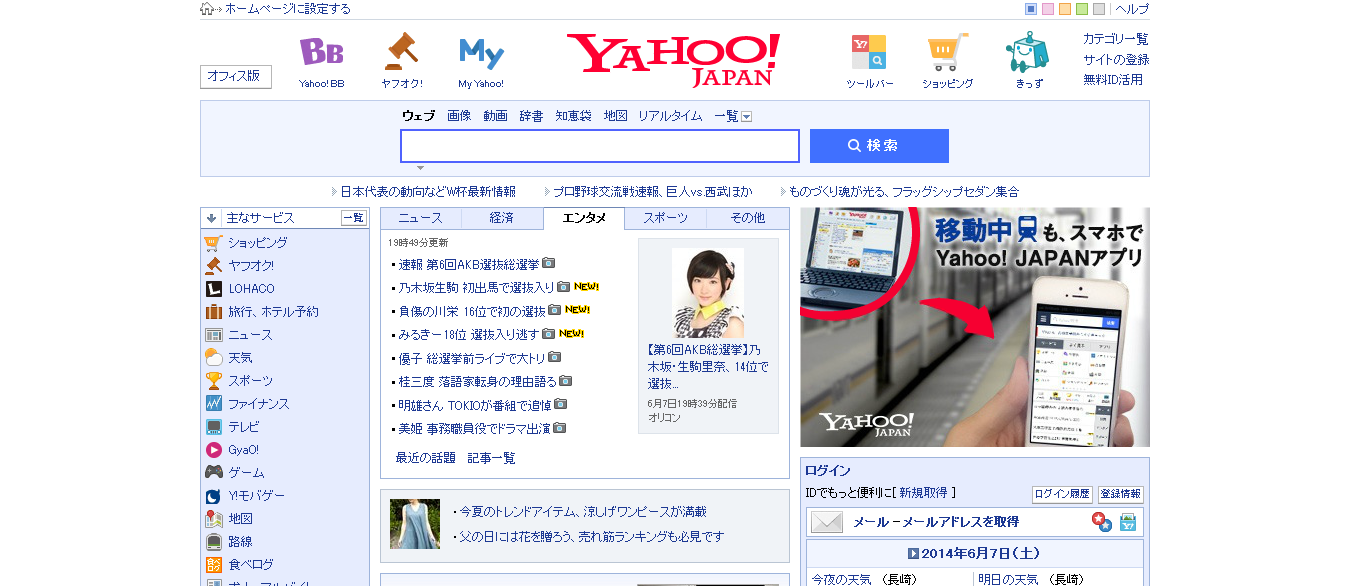Viewport: 1349px width, 586px height.
Task: Click the 登録情報 button
Action: (x=1120, y=494)
